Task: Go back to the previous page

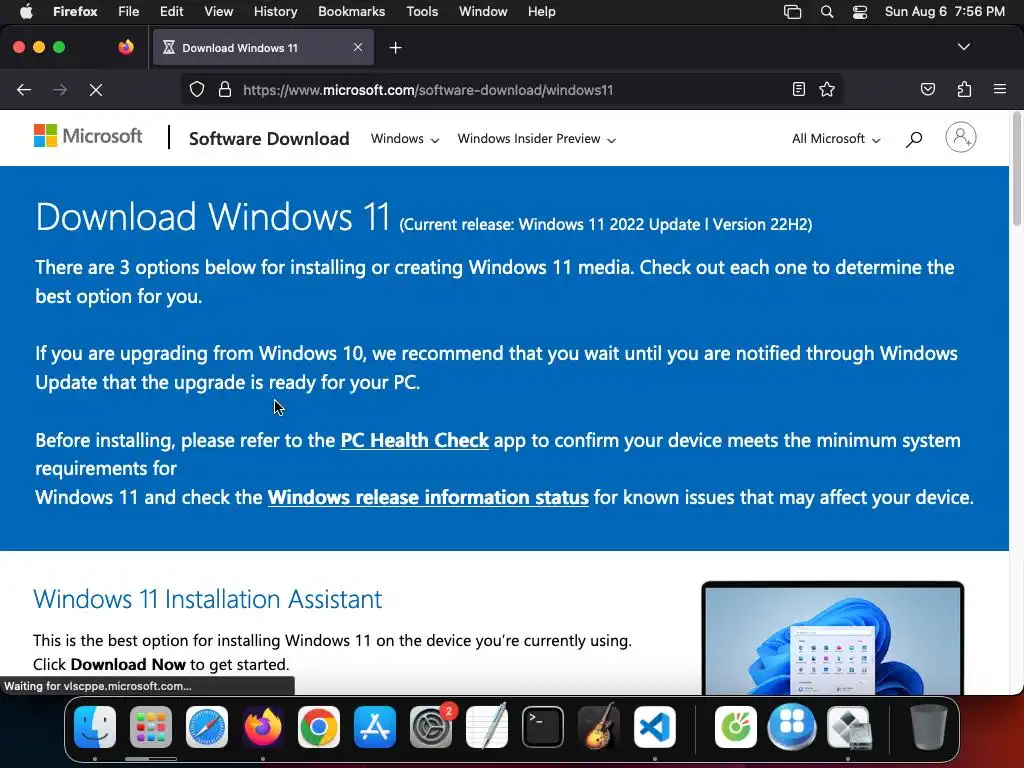Action: (x=24, y=89)
